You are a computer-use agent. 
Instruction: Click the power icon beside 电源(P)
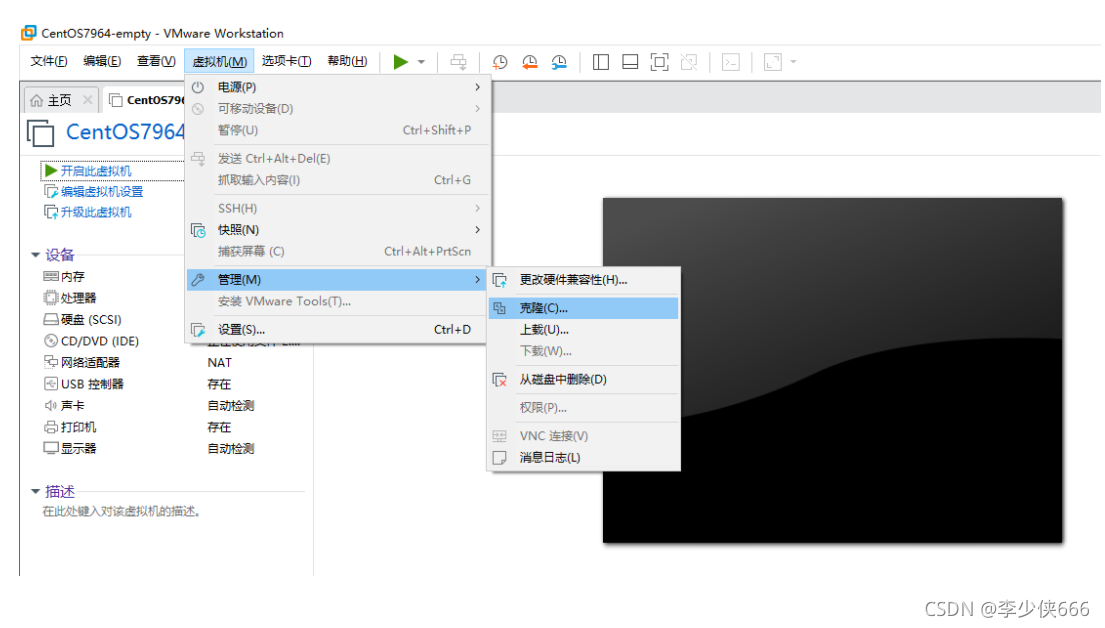[198, 87]
